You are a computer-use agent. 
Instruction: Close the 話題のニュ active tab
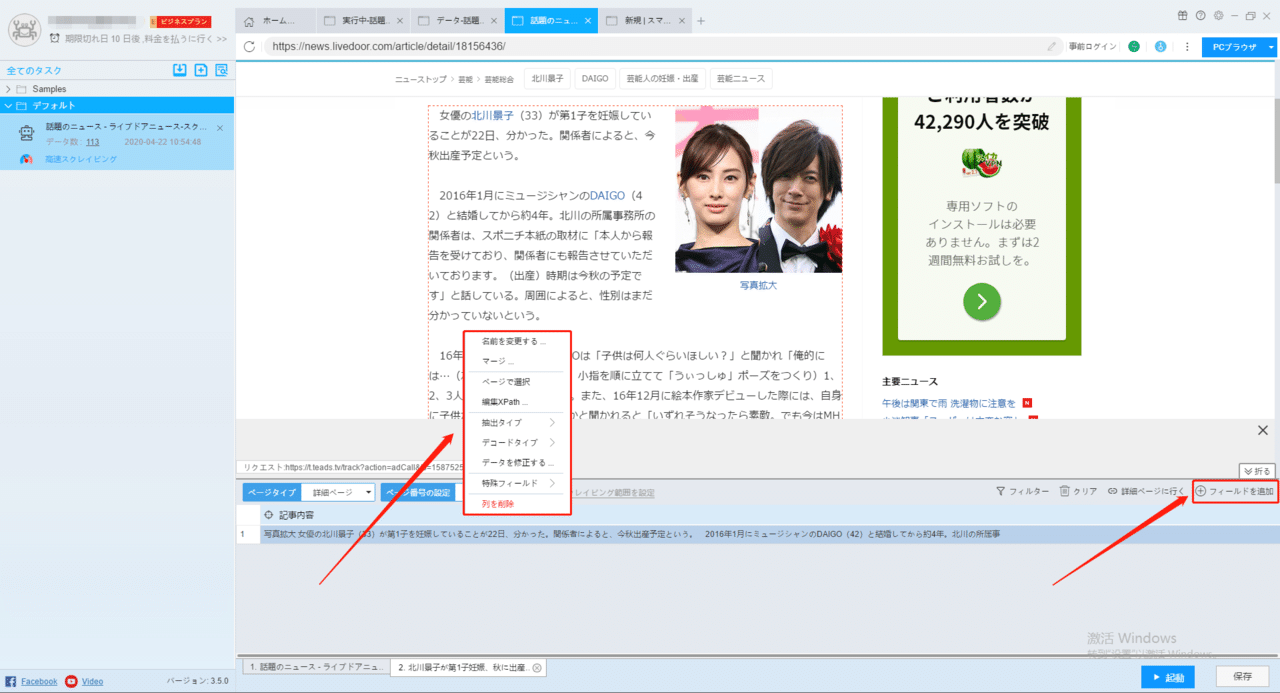tap(589, 21)
